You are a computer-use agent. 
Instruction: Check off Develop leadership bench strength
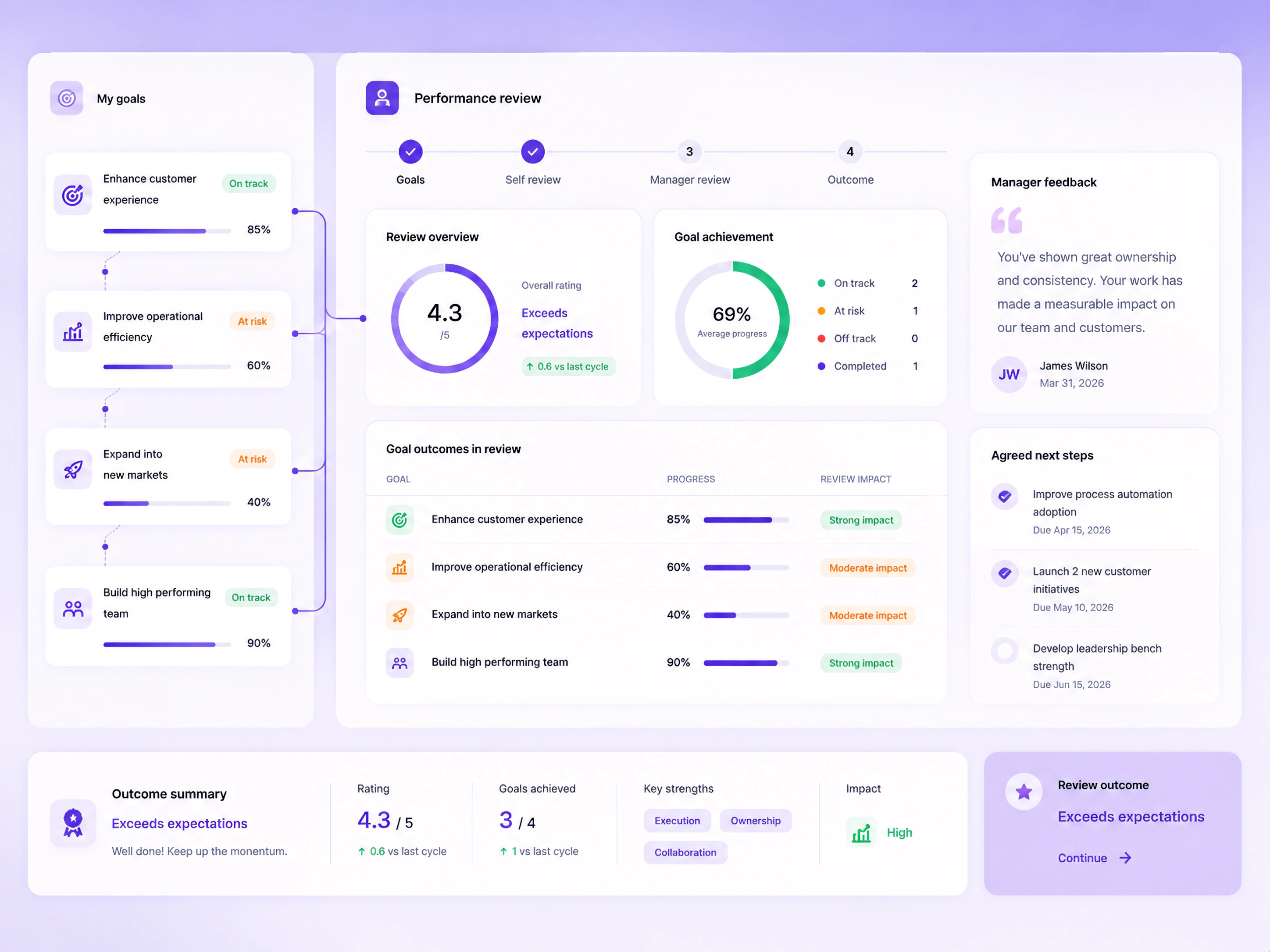[x=1005, y=651]
